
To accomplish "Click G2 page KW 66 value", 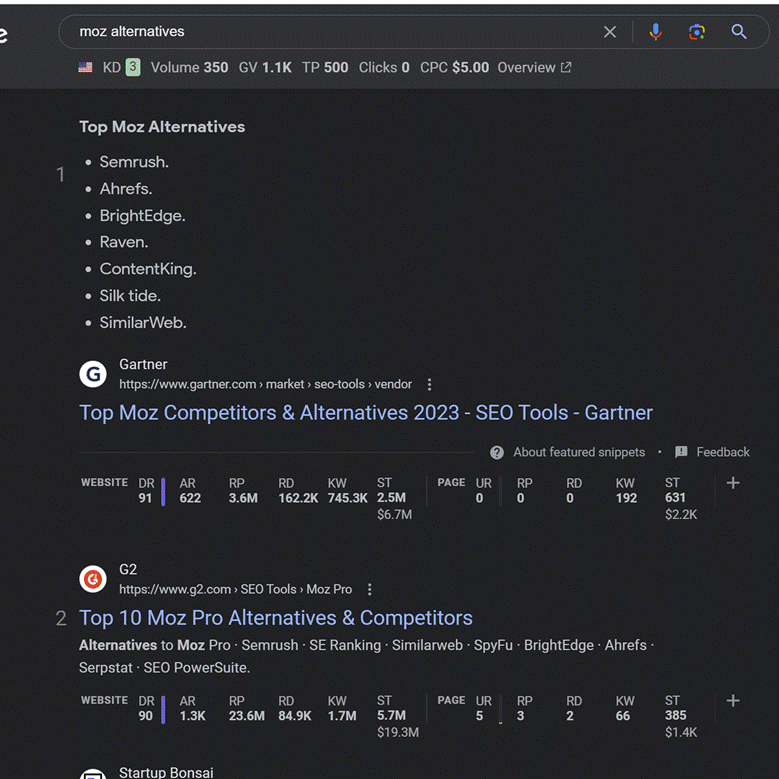I will 623,716.
